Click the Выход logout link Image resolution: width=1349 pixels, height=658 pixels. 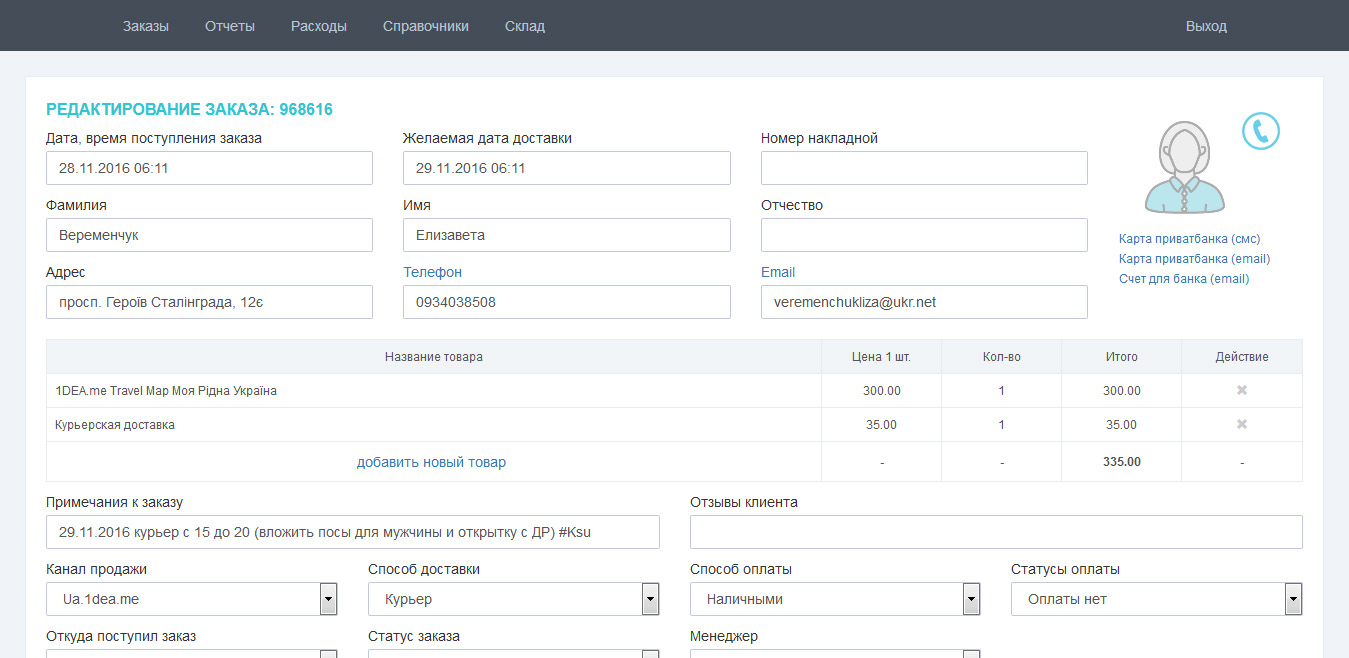click(x=1206, y=26)
